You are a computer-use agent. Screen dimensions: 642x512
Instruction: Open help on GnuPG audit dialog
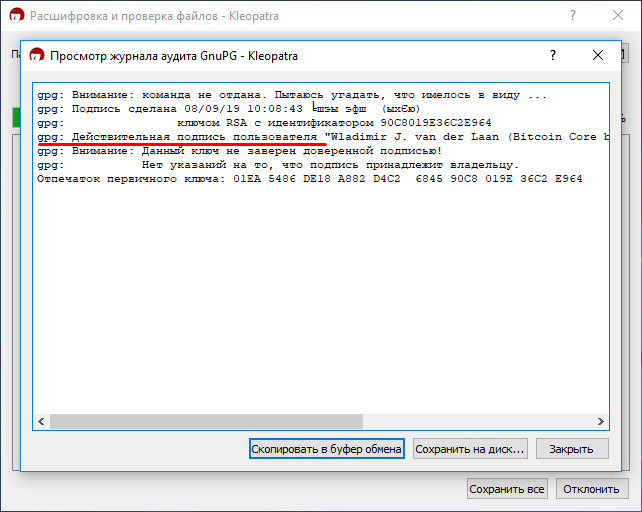tap(553, 55)
